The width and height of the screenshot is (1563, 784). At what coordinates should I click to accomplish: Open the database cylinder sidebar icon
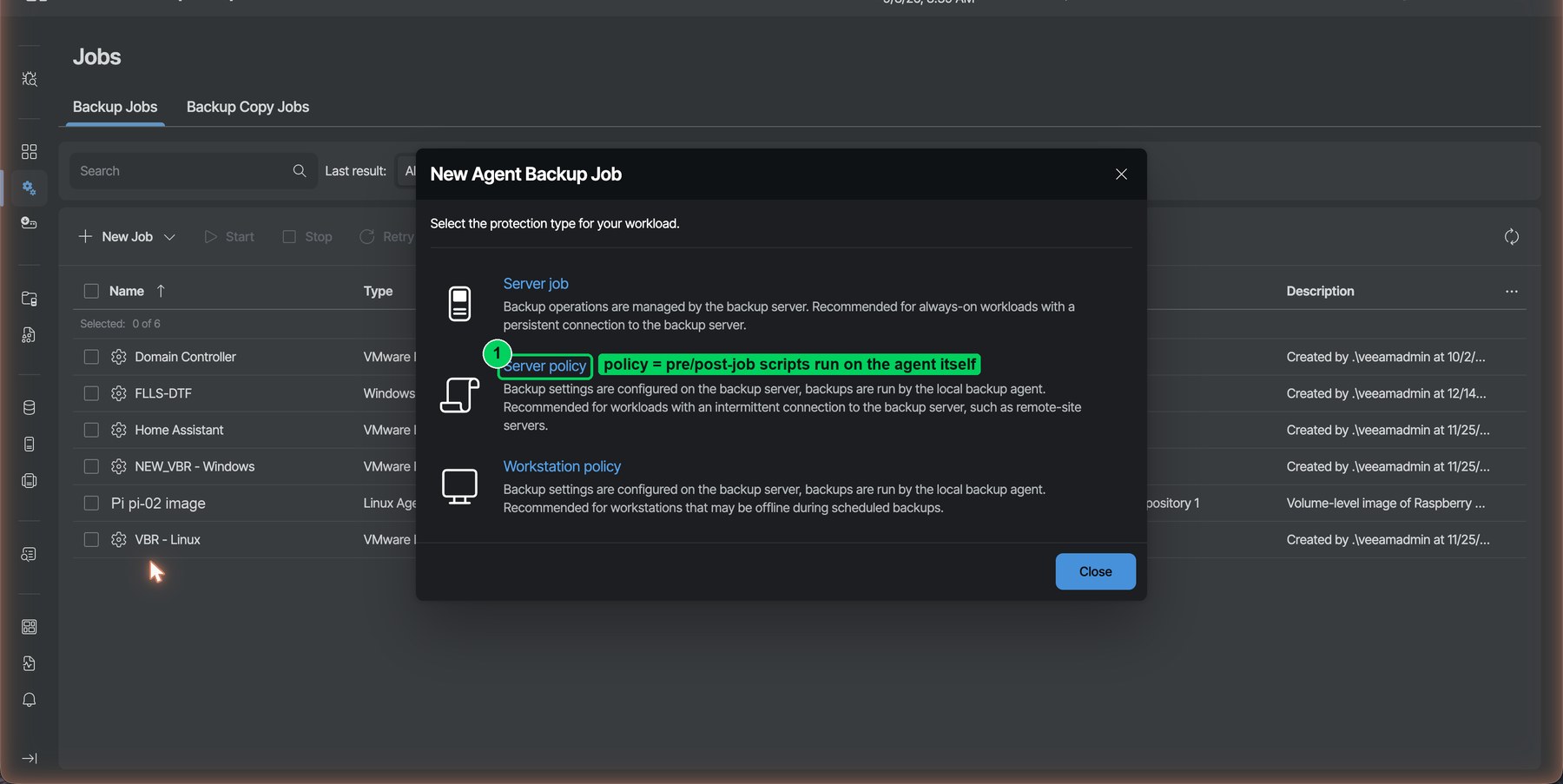tap(29, 408)
